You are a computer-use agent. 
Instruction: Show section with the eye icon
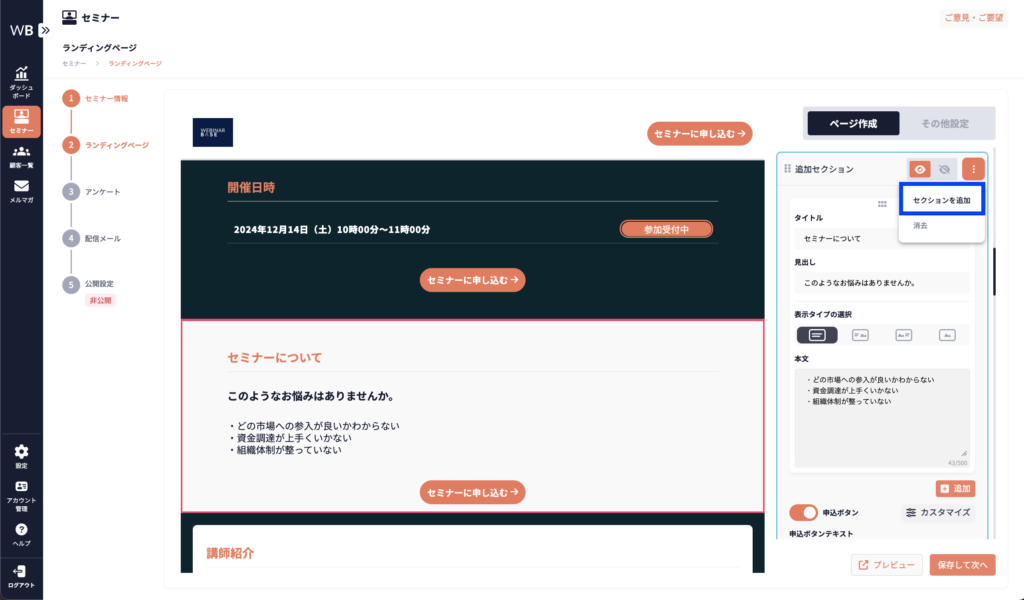click(x=920, y=169)
